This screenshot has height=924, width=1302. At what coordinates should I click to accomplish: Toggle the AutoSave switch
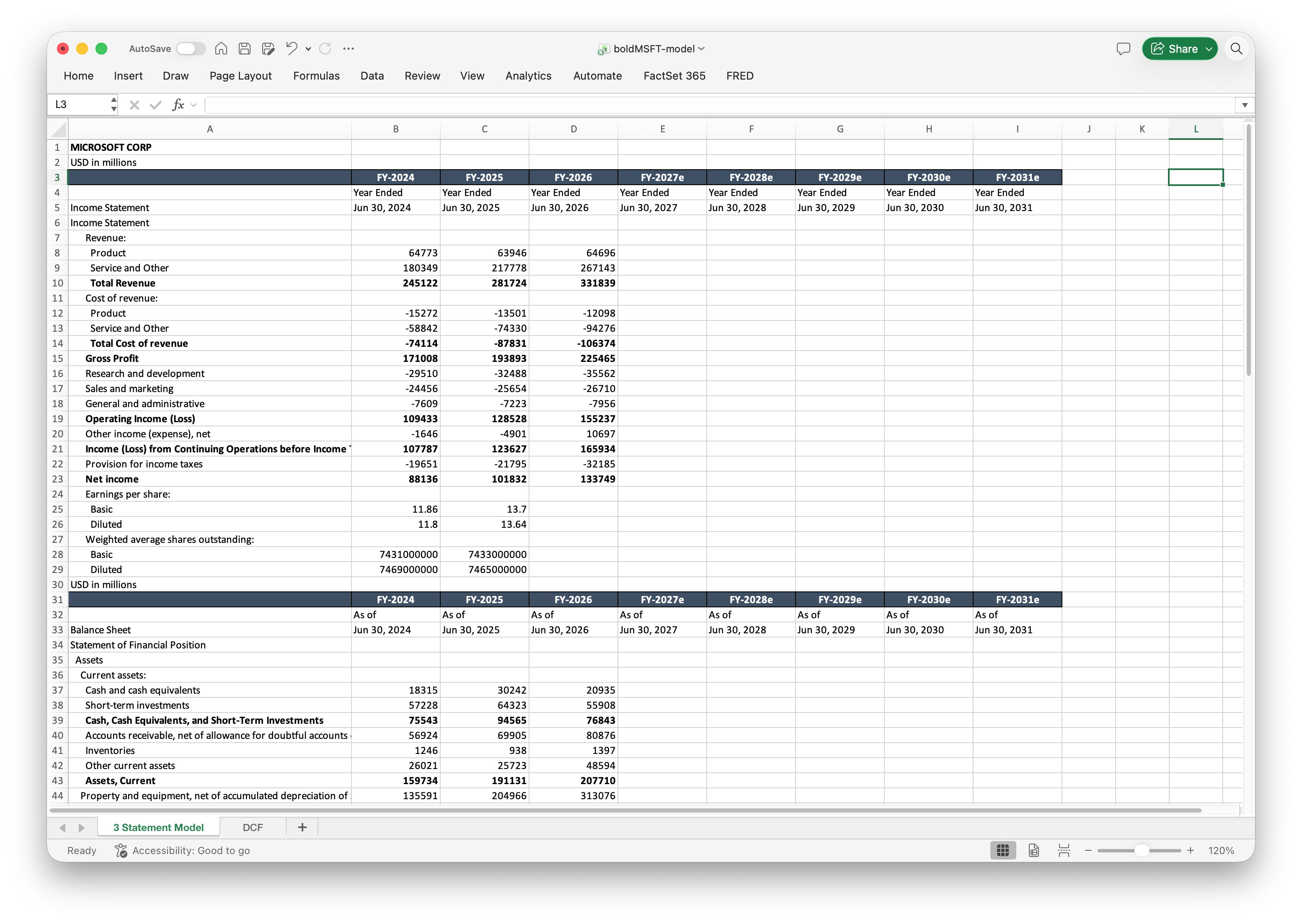tap(191, 49)
